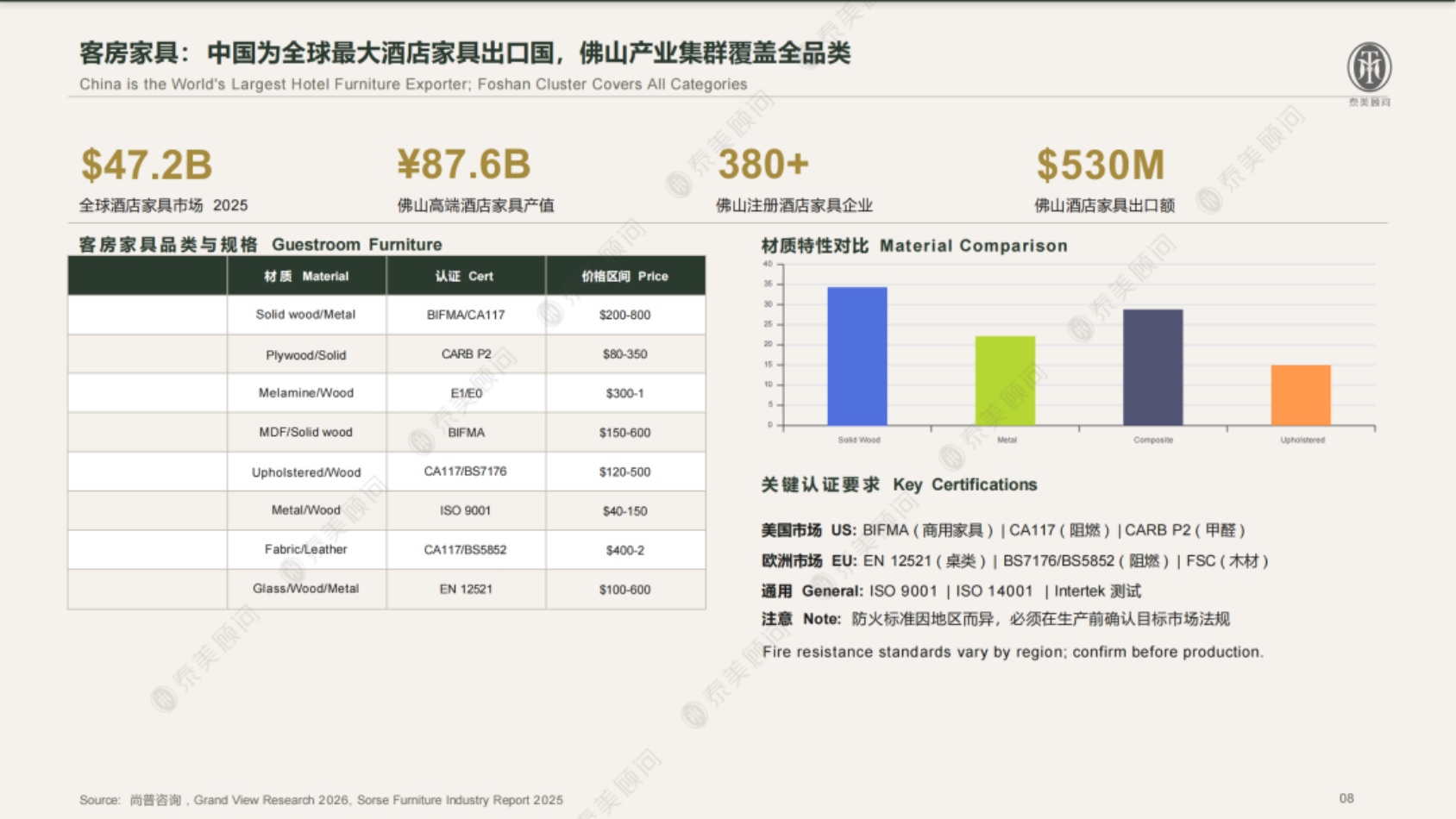The image size is (1456, 819).
Task: Select the Fabric/Leather cell
Action: (x=305, y=549)
